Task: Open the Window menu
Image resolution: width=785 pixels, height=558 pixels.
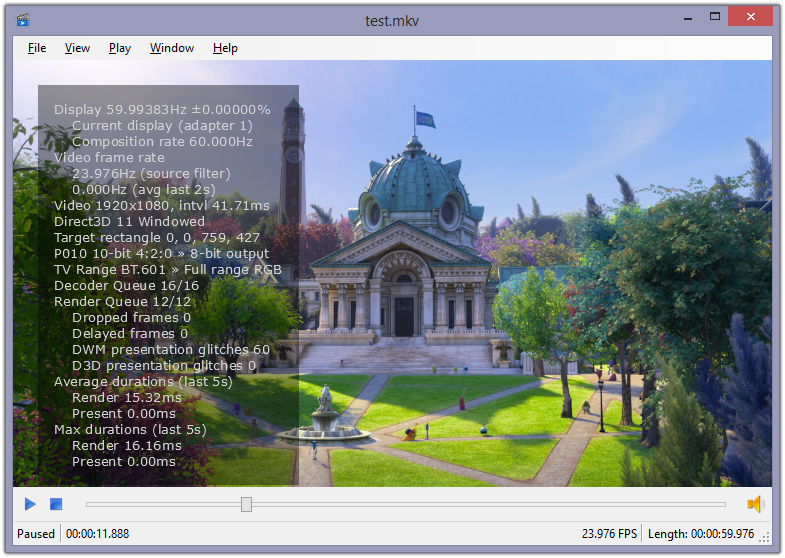Action: pyautogui.click(x=172, y=48)
